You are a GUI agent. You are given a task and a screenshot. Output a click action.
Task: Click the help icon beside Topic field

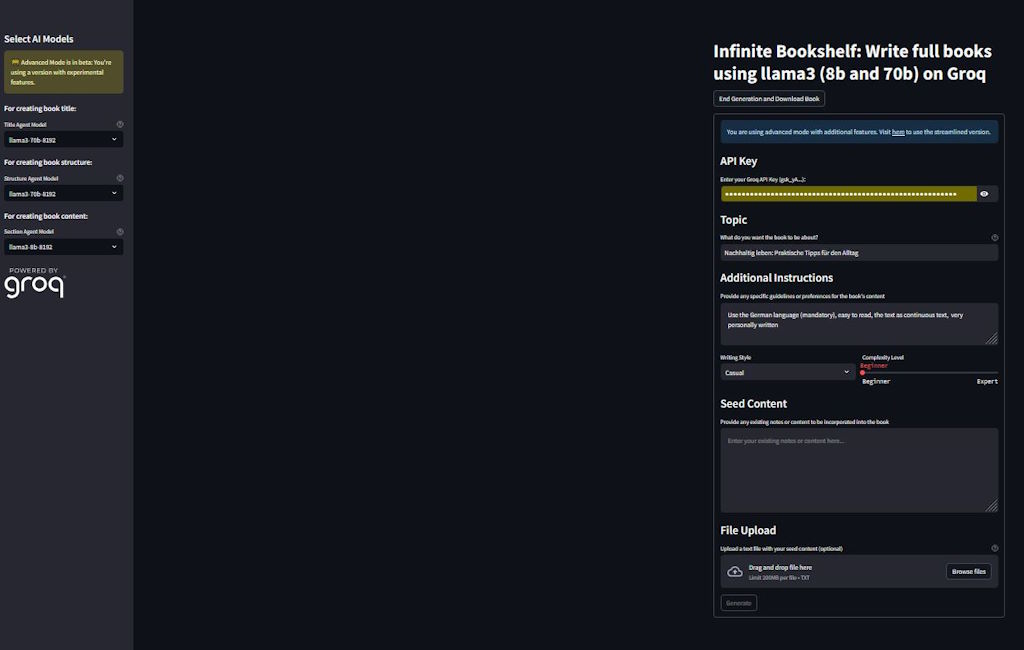pos(995,238)
